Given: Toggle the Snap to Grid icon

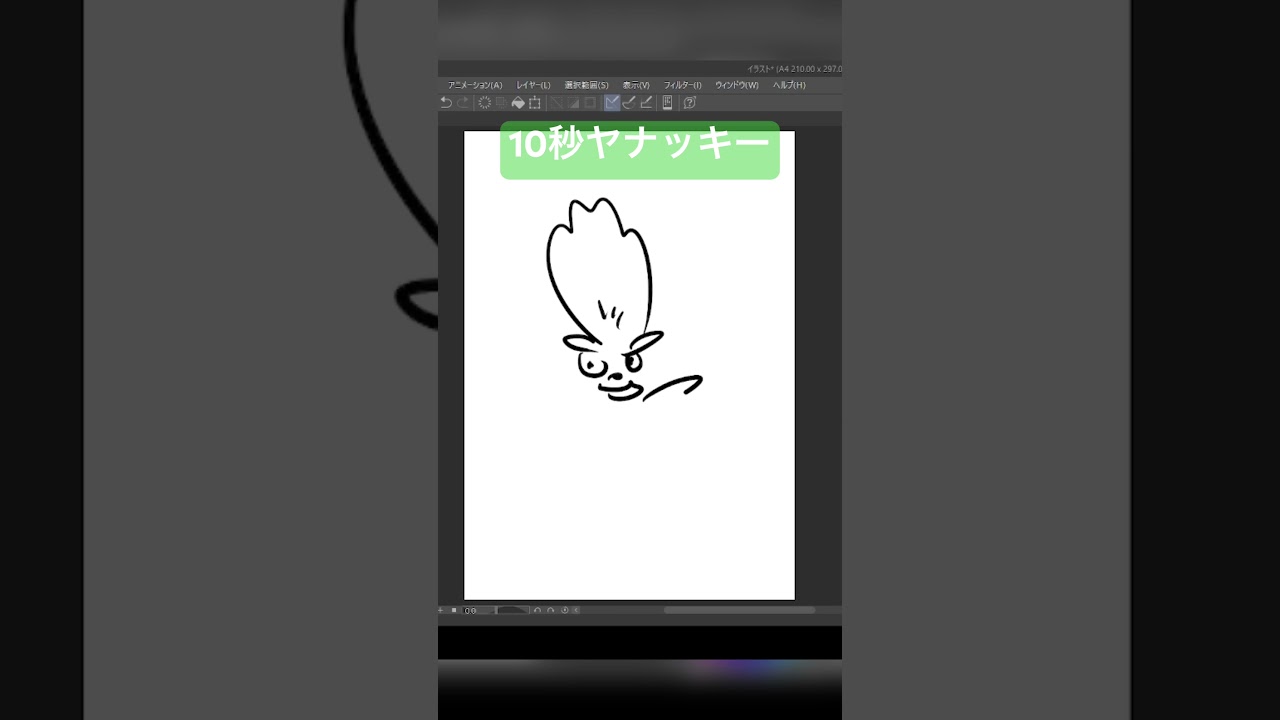Looking at the screenshot, I should tap(644, 102).
